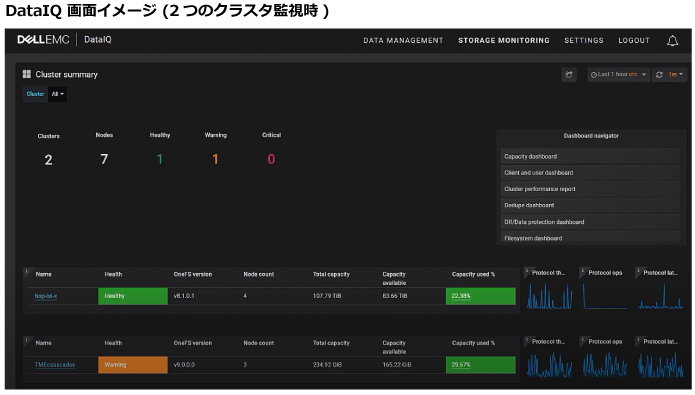Image resolution: width=695 pixels, height=395 pixels.
Task: Open the notifications bell icon
Action: 672,40
